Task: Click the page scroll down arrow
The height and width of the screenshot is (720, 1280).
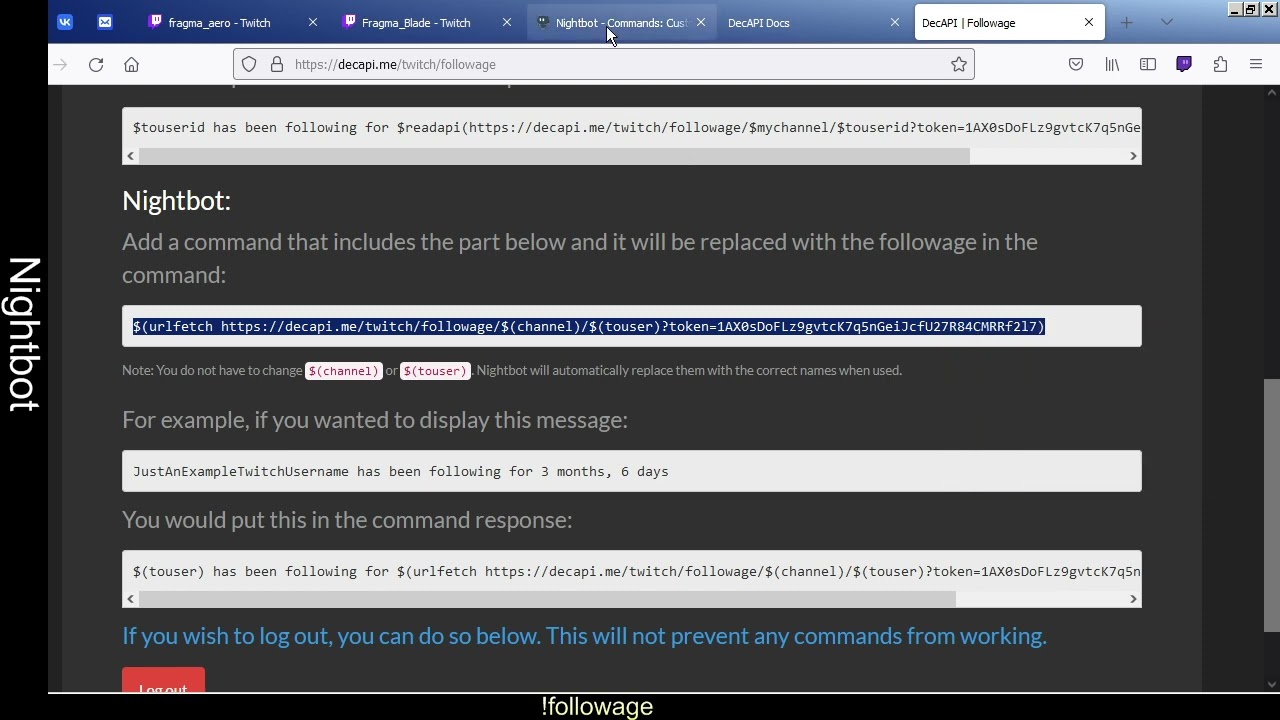Action: [1272, 685]
